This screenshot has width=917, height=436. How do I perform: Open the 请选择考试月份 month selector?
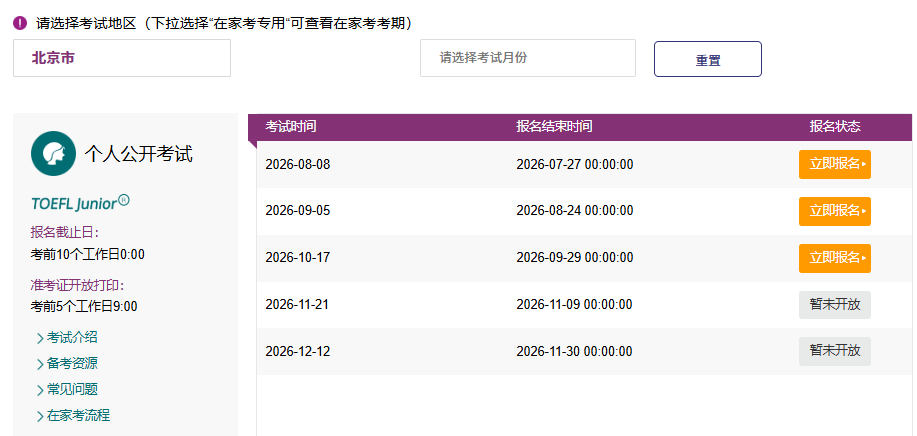click(x=528, y=58)
